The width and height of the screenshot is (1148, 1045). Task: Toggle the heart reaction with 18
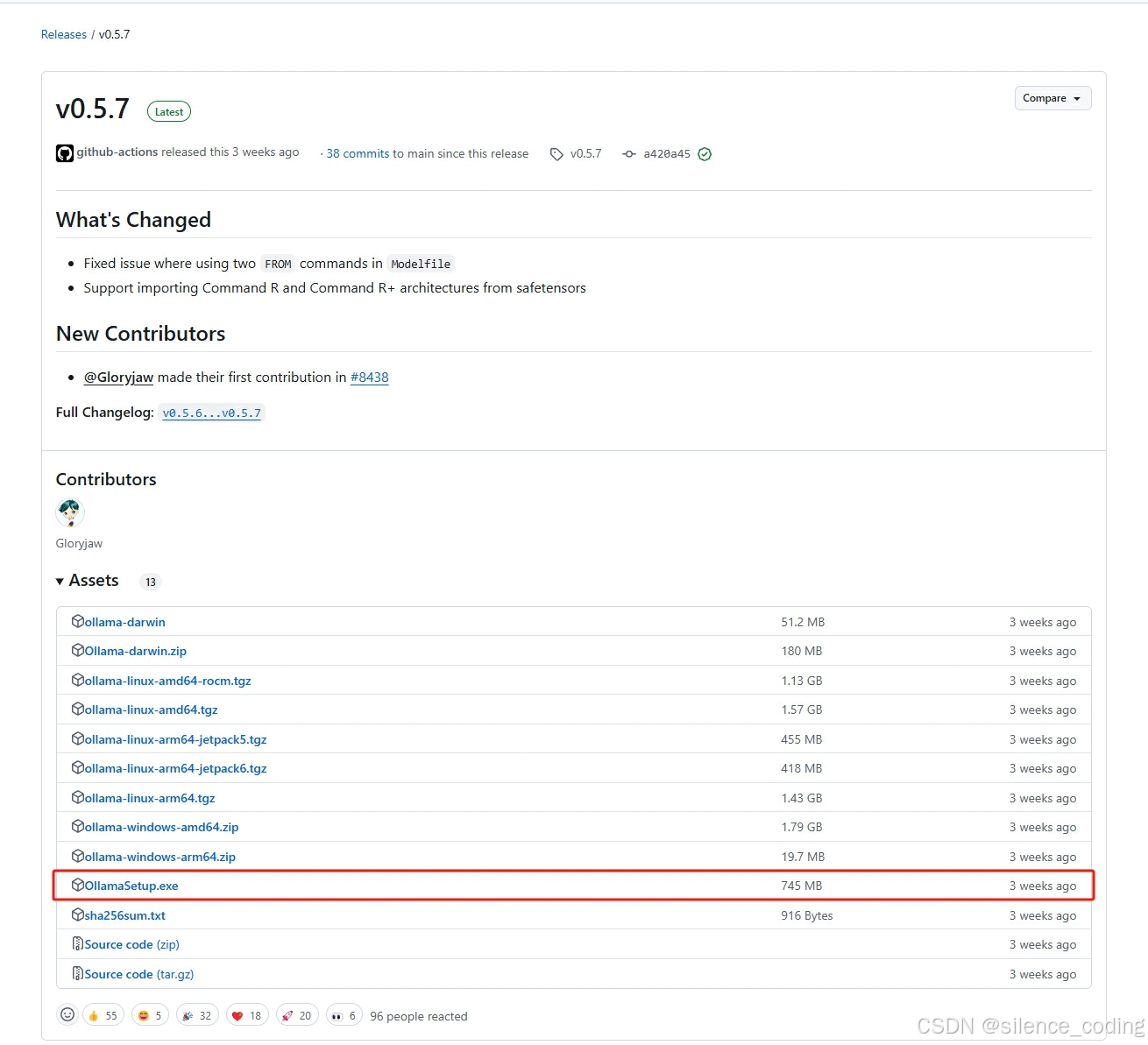click(247, 1015)
